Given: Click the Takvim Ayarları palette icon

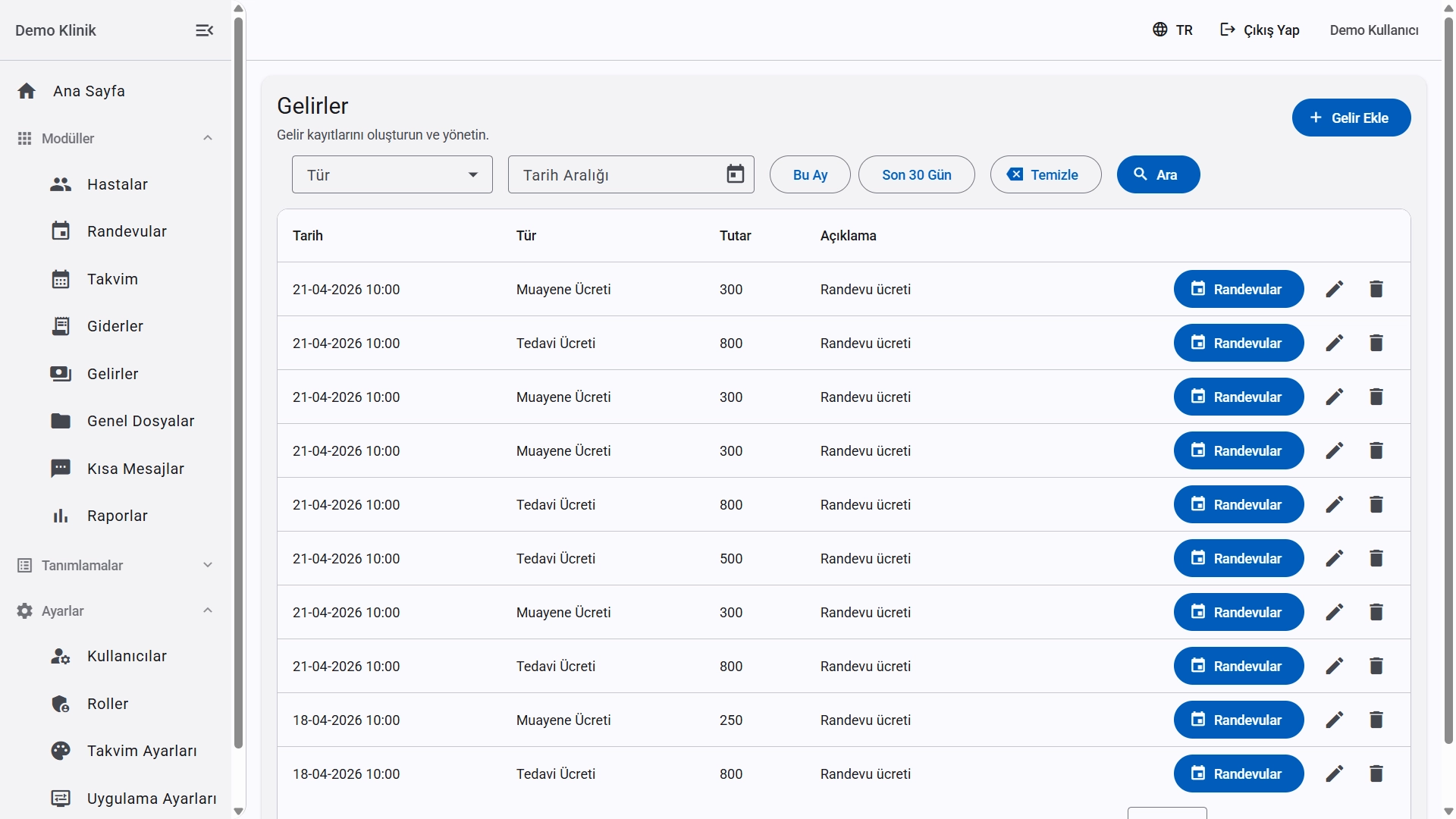Looking at the screenshot, I should click(x=61, y=751).
